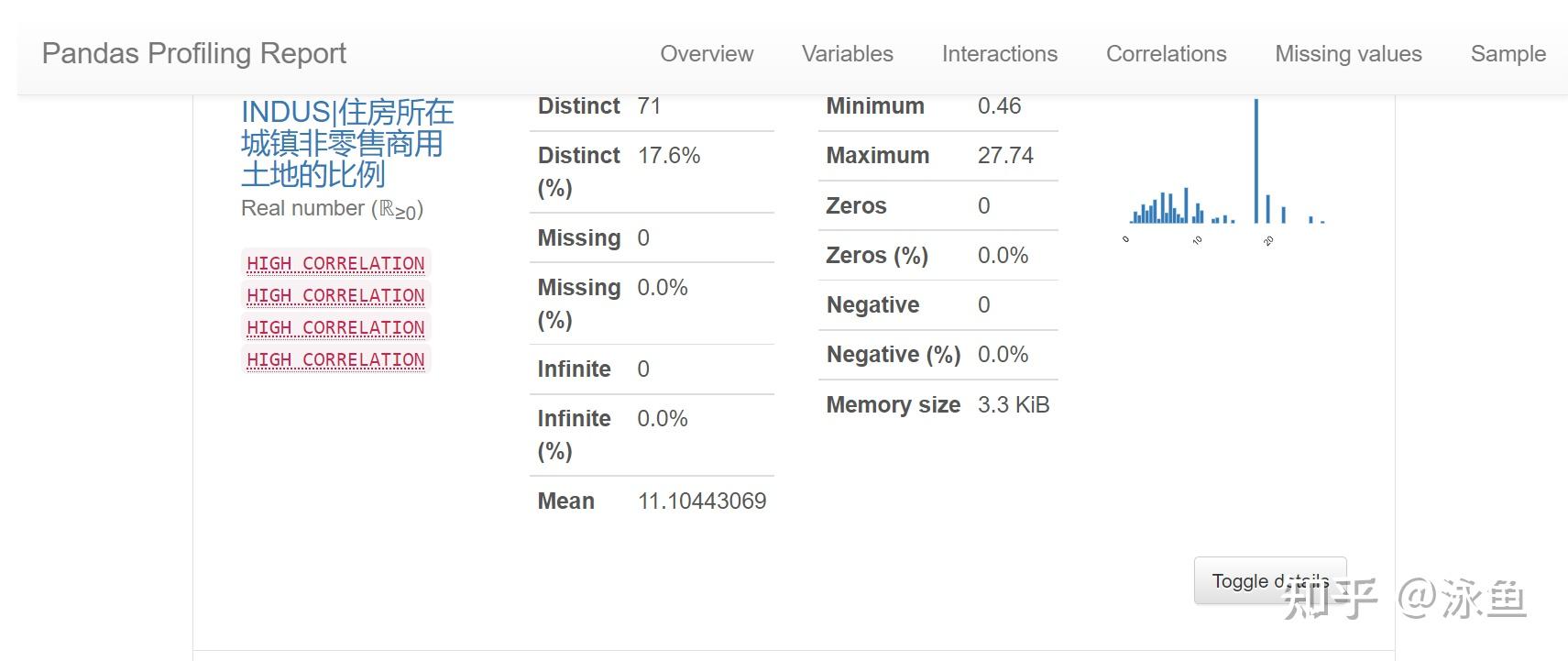Select the Sample nav item

(1508, 54)
